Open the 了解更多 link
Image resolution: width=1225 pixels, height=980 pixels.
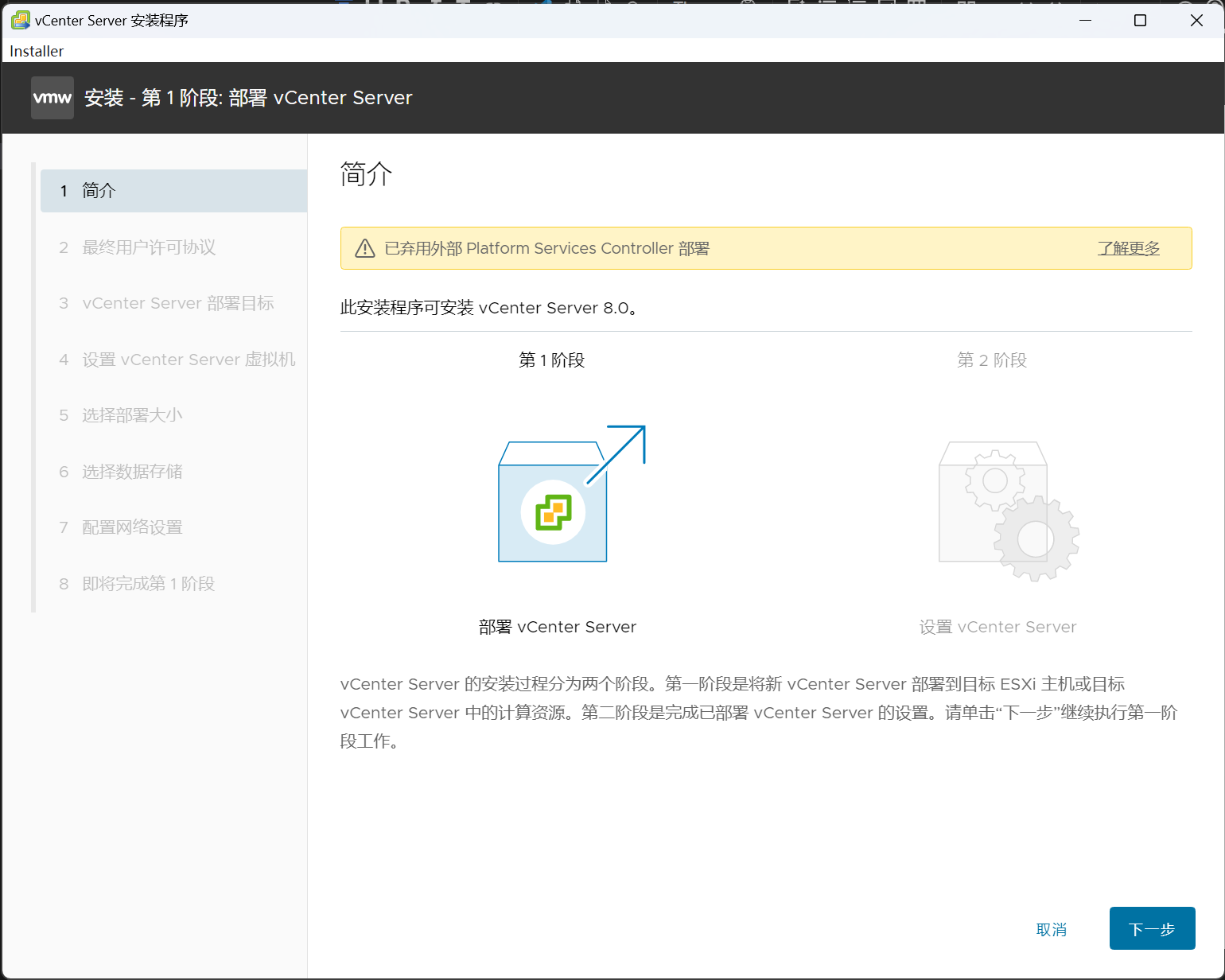(x=1129, y=248)
